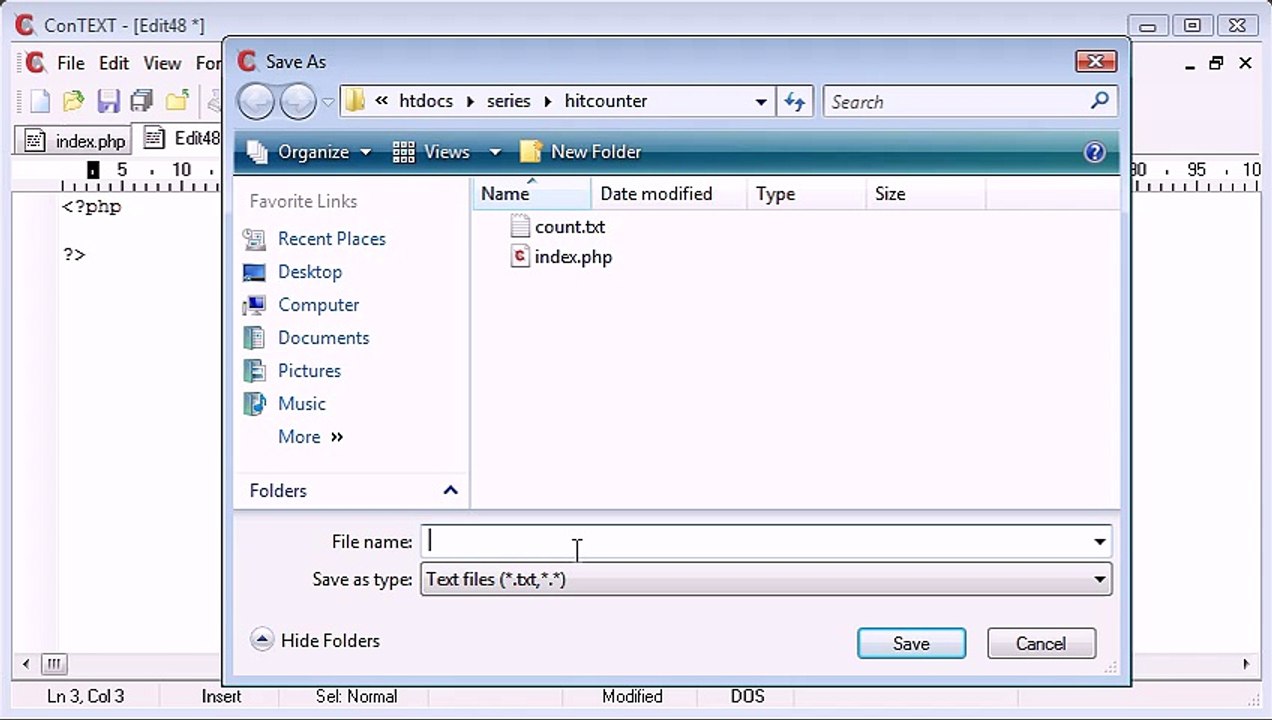Click the editor scroll left arrow
The height and width of the screenshot is (720, 1272).
click(x=26, y=664)
